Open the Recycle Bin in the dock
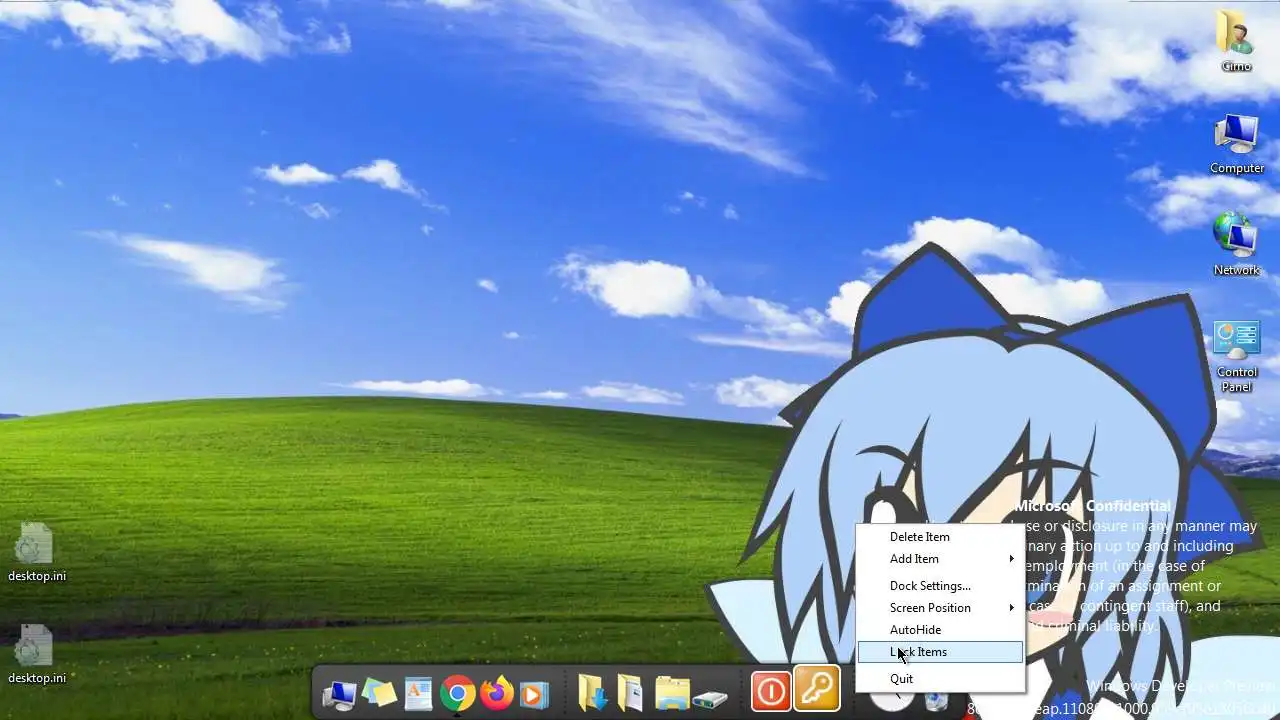This screenshot has width=1280, height=720. click(x=936, y=699)
